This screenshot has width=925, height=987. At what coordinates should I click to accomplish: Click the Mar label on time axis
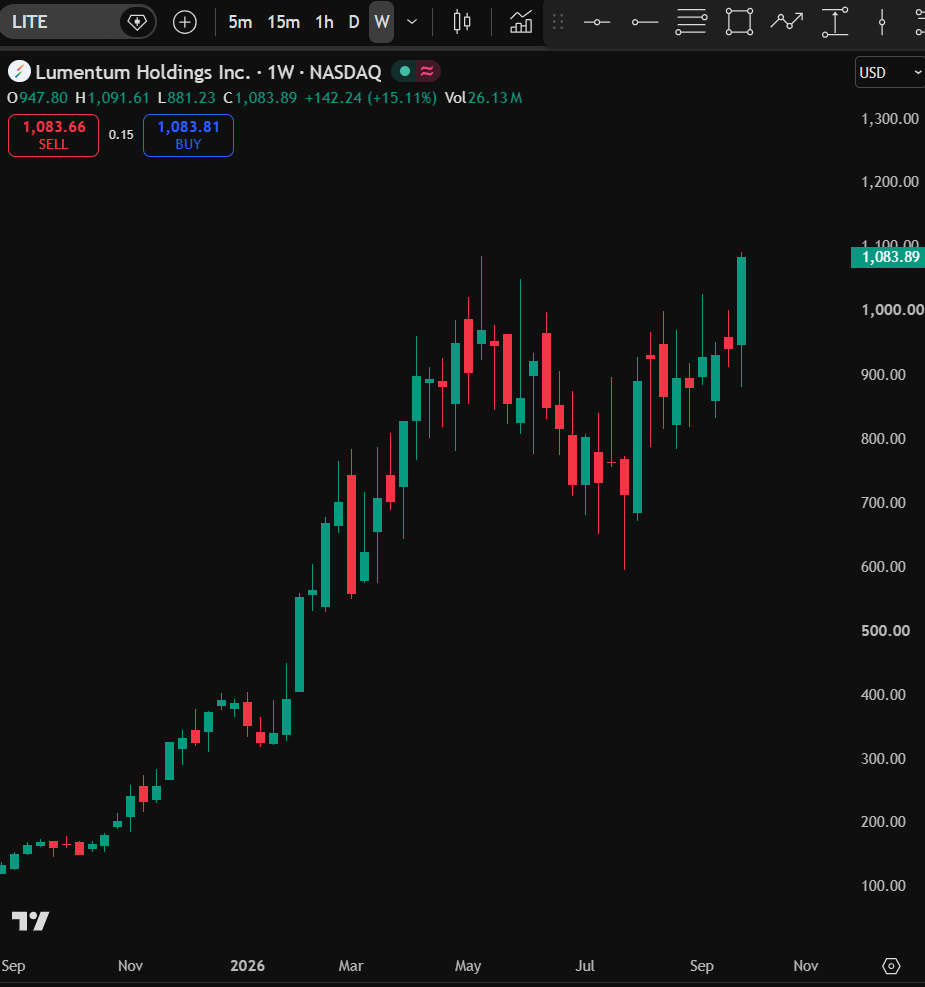point(350,966)
